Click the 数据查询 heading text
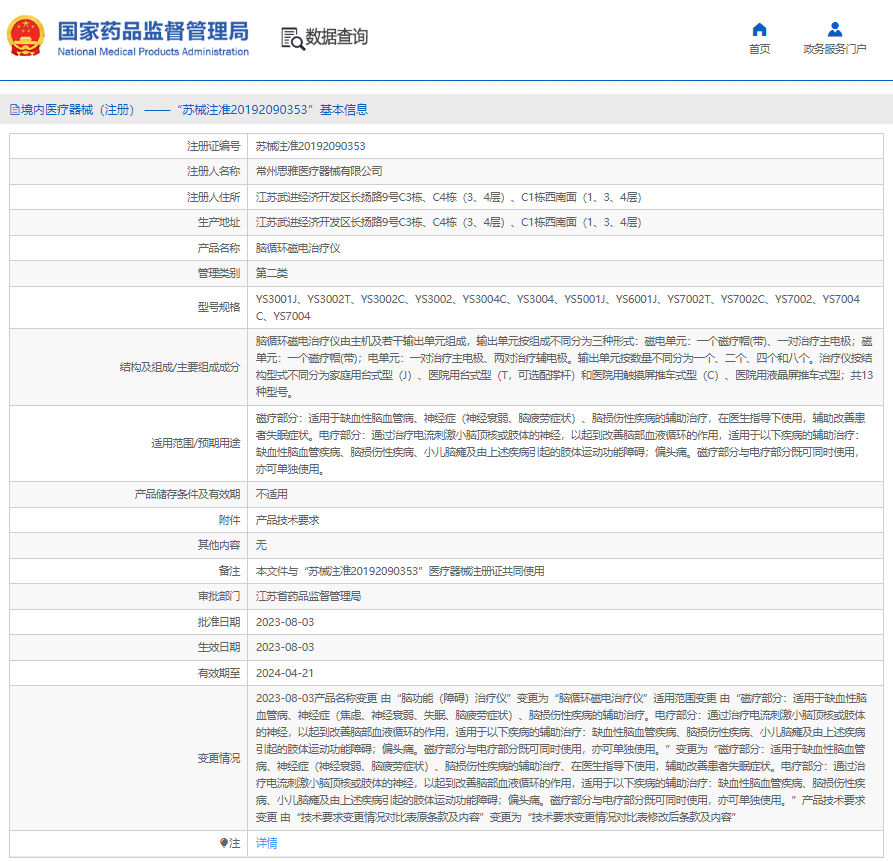 pyautogui.click(x=337, y=37)
